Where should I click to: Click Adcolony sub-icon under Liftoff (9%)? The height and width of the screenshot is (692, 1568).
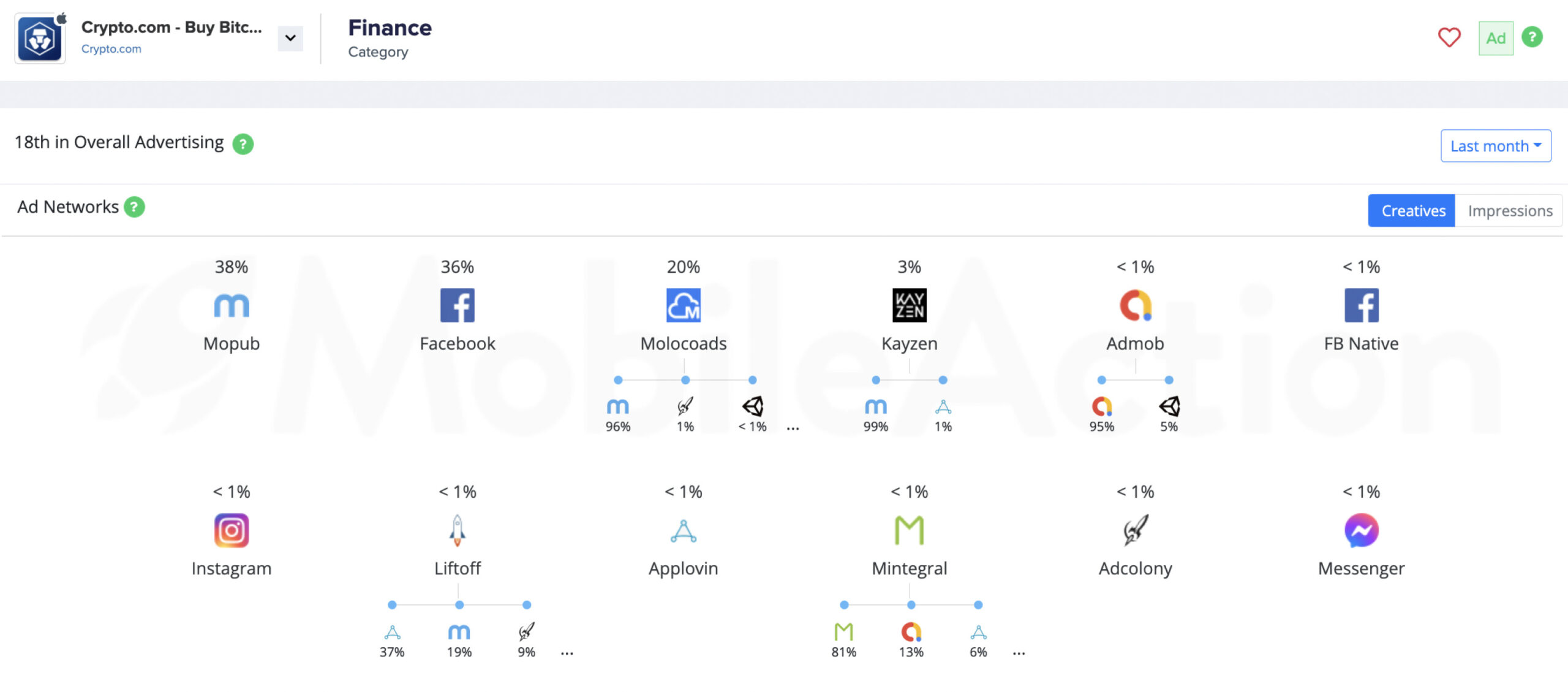click(x=527, y=631)
